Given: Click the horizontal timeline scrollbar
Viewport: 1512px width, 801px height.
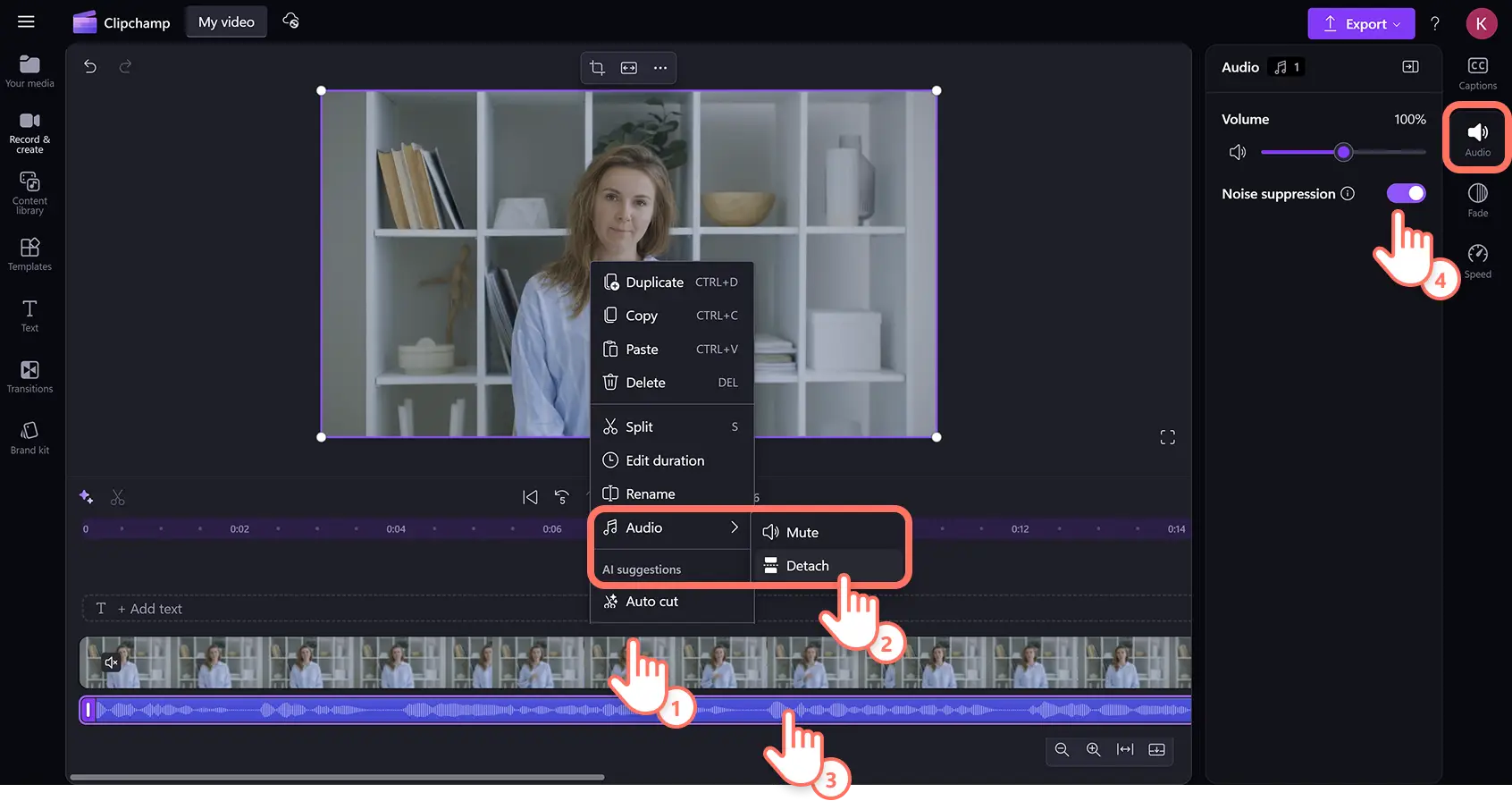Looking at the screenshot, I should pos(337,778).
